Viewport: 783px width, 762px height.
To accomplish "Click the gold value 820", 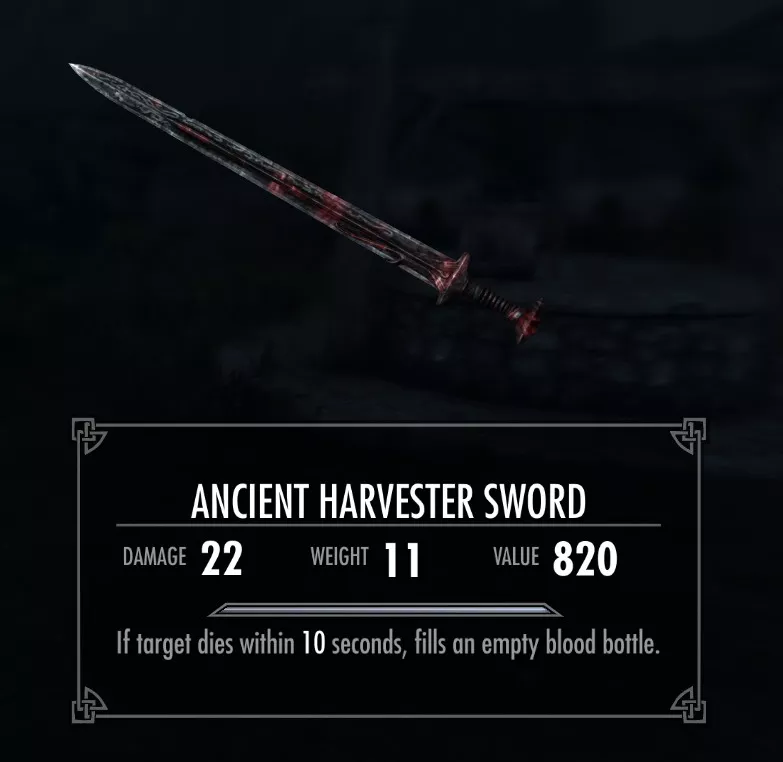I will 585,559.
